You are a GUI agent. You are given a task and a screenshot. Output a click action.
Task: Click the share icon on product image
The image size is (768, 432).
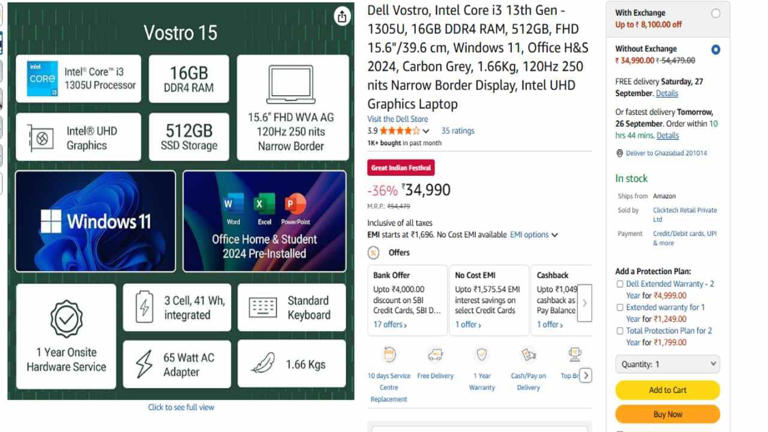342,16
